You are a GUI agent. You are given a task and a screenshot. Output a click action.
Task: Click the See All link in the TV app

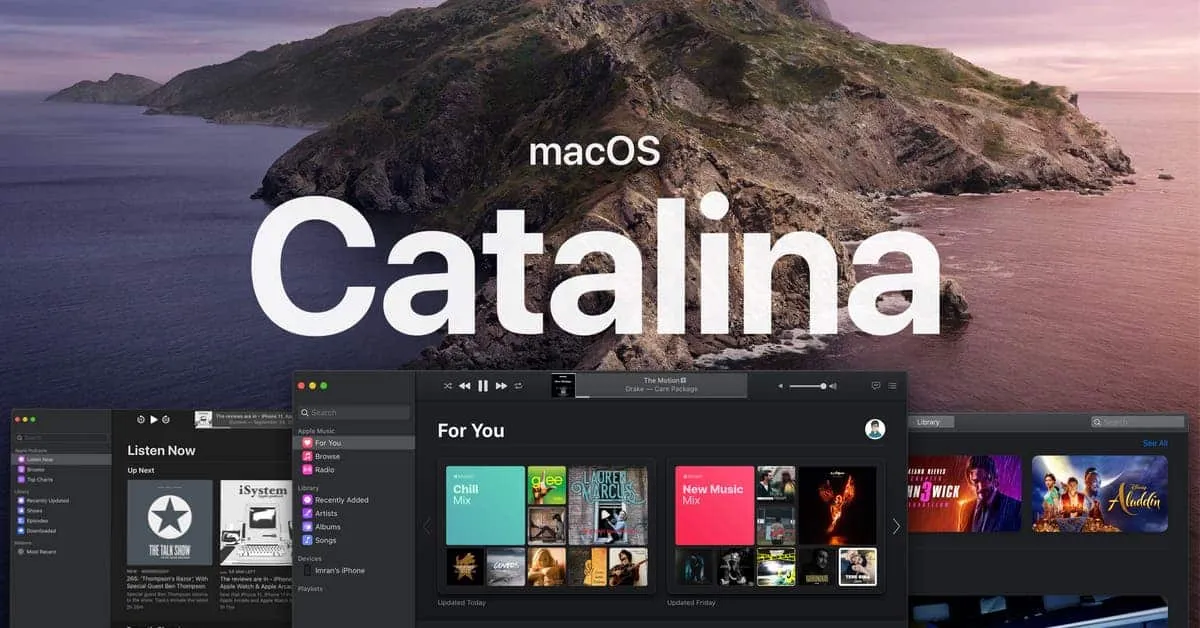pyautogui.click(x=1156, y=443)
